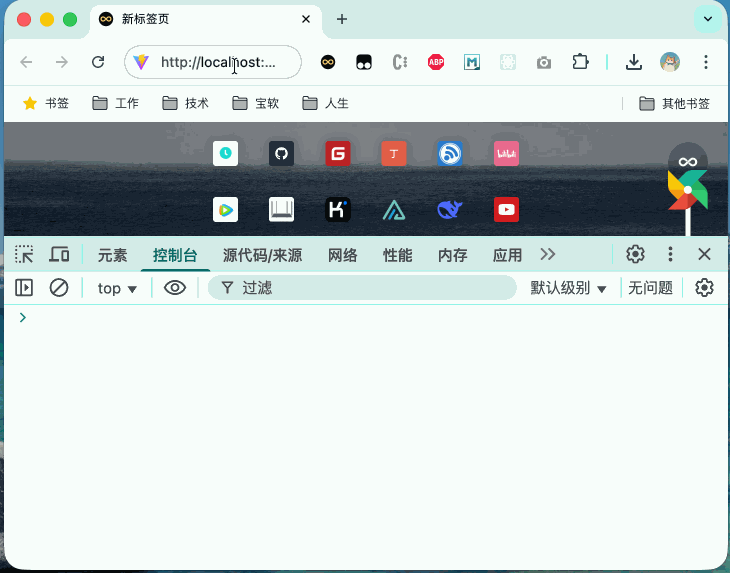Open the Extensions puzzle piece menu

tap(580, 62)
